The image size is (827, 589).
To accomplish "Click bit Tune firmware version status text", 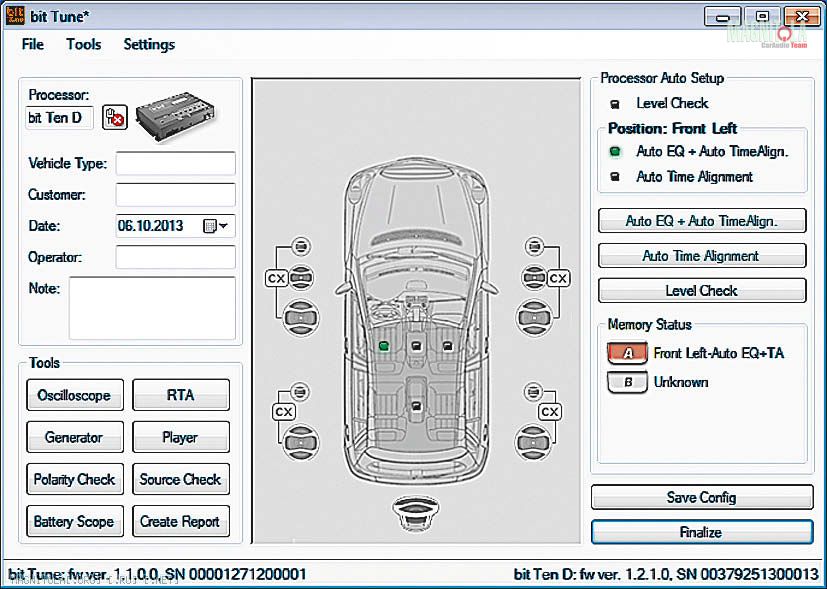I will pyautogui.click(x=157, y=574).
